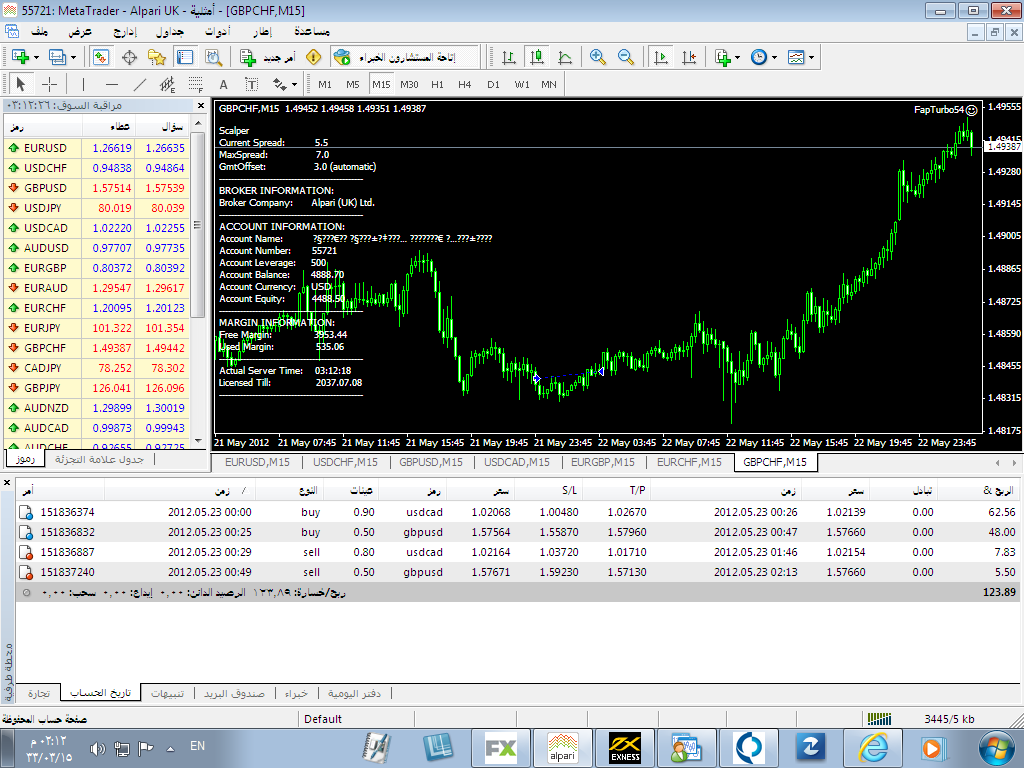
Task: Switch to USDCAD,M15 chart tab
Action: point(517,462)
